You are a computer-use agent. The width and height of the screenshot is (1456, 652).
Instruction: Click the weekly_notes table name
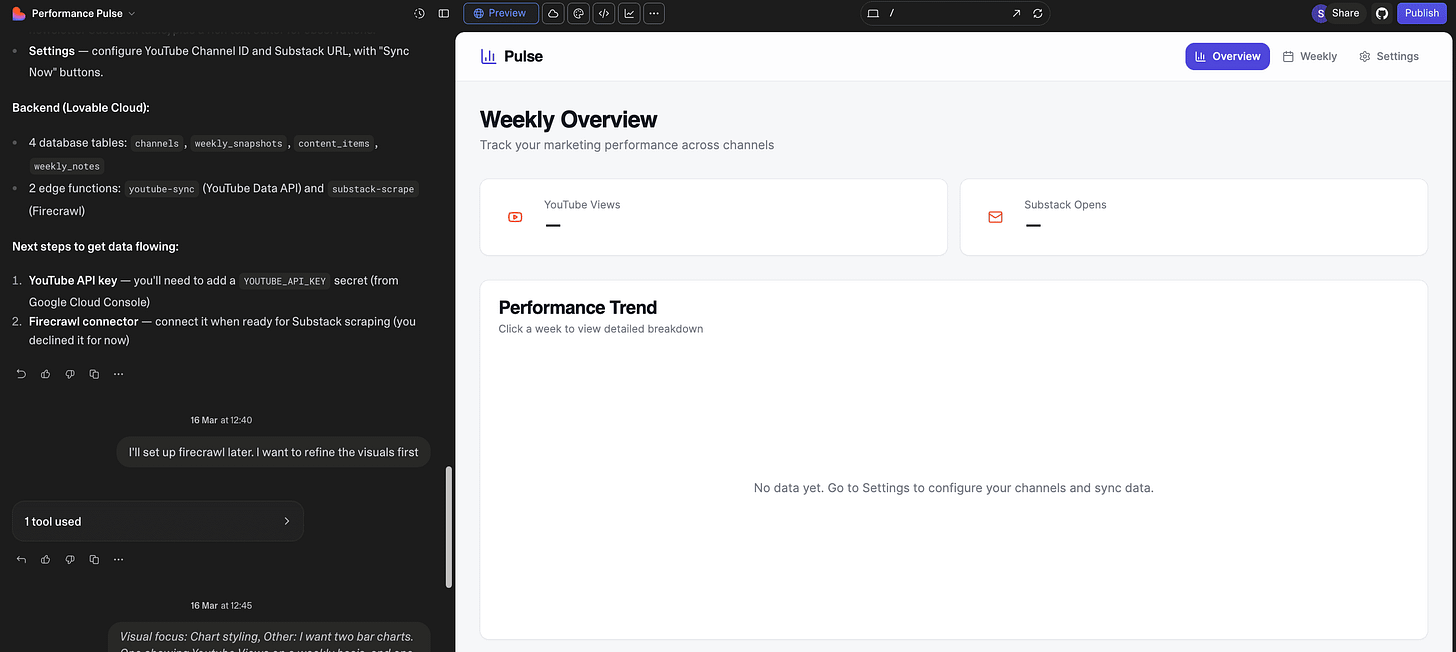click(x=67, y=167)
